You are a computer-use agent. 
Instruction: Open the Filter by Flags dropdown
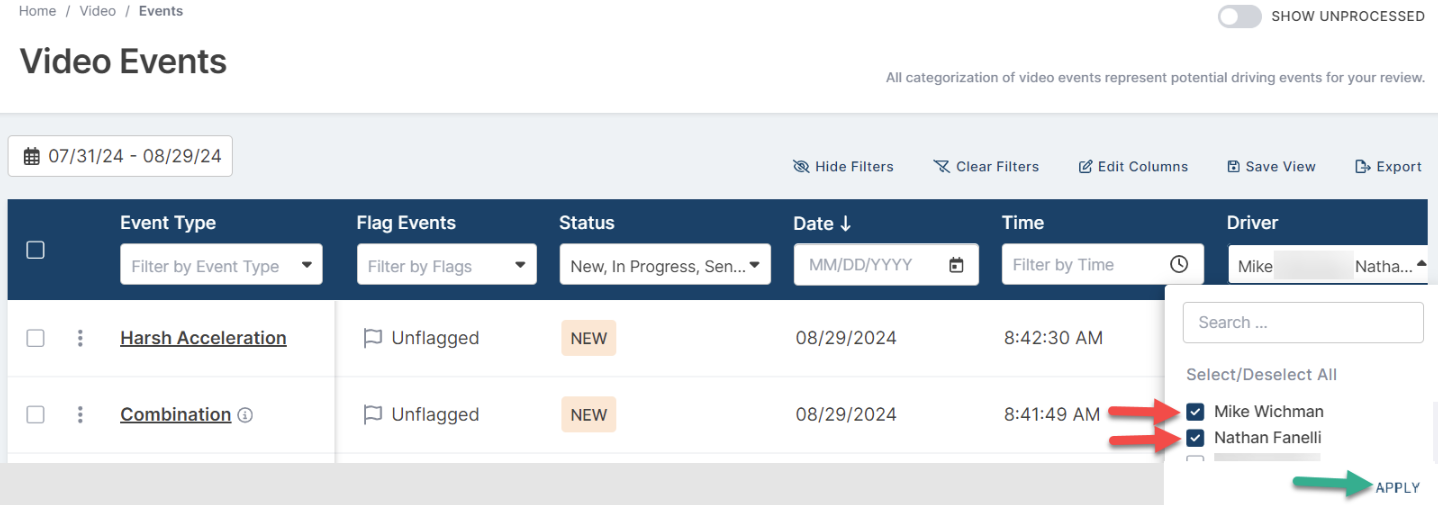point(446,265)
